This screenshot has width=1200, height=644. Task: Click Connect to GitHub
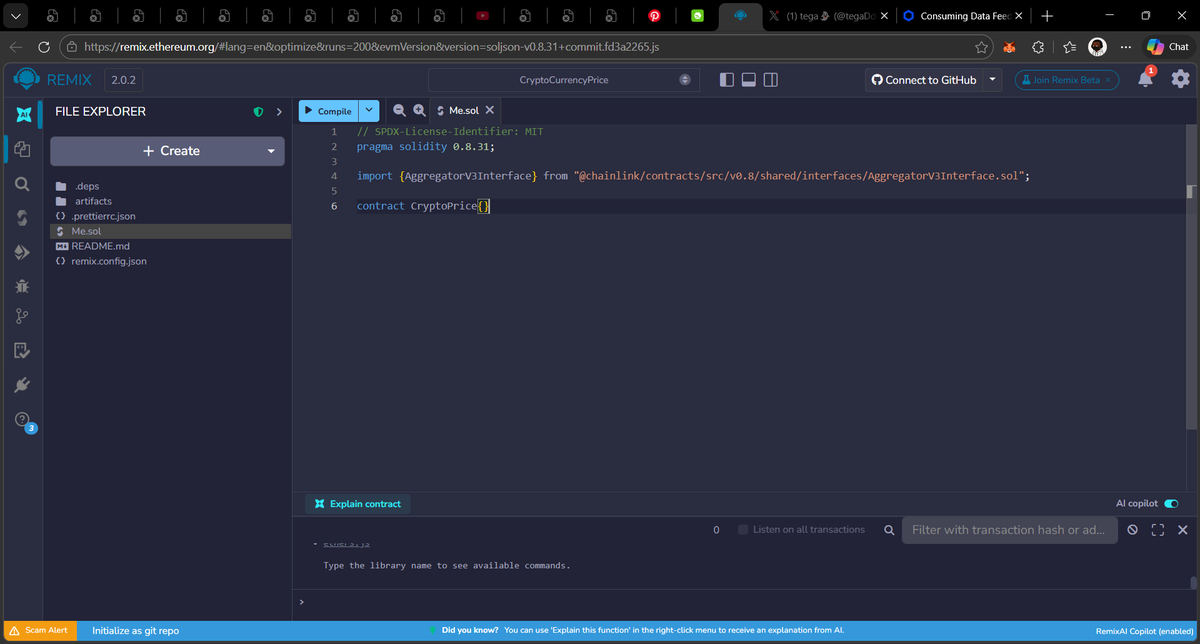pyautogui.click(x=924, y=80)
